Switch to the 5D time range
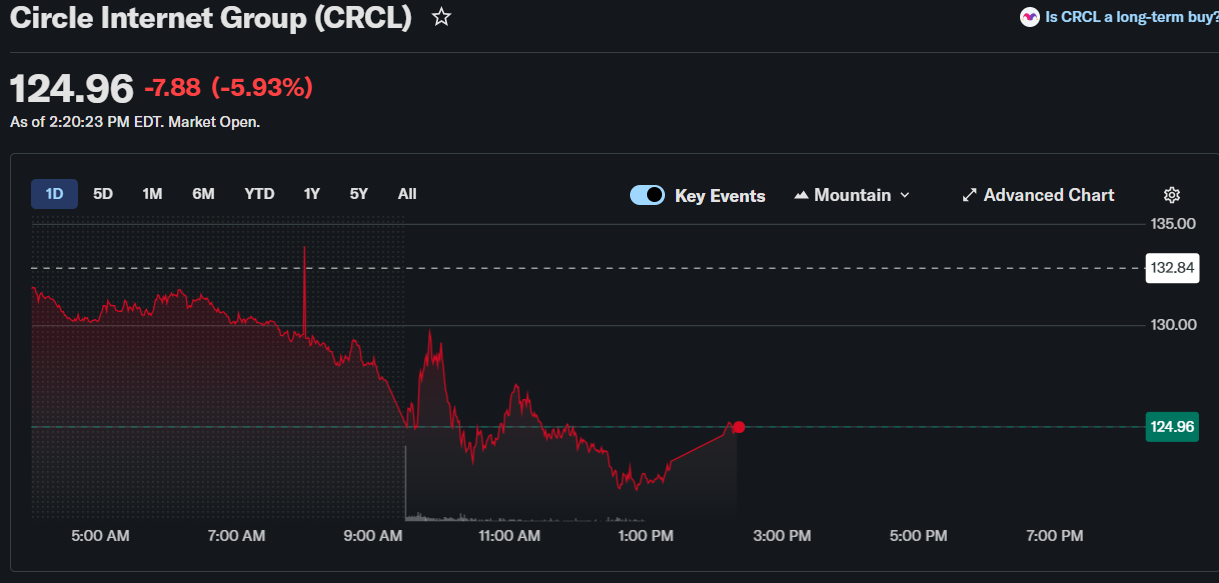 point(102,194)
